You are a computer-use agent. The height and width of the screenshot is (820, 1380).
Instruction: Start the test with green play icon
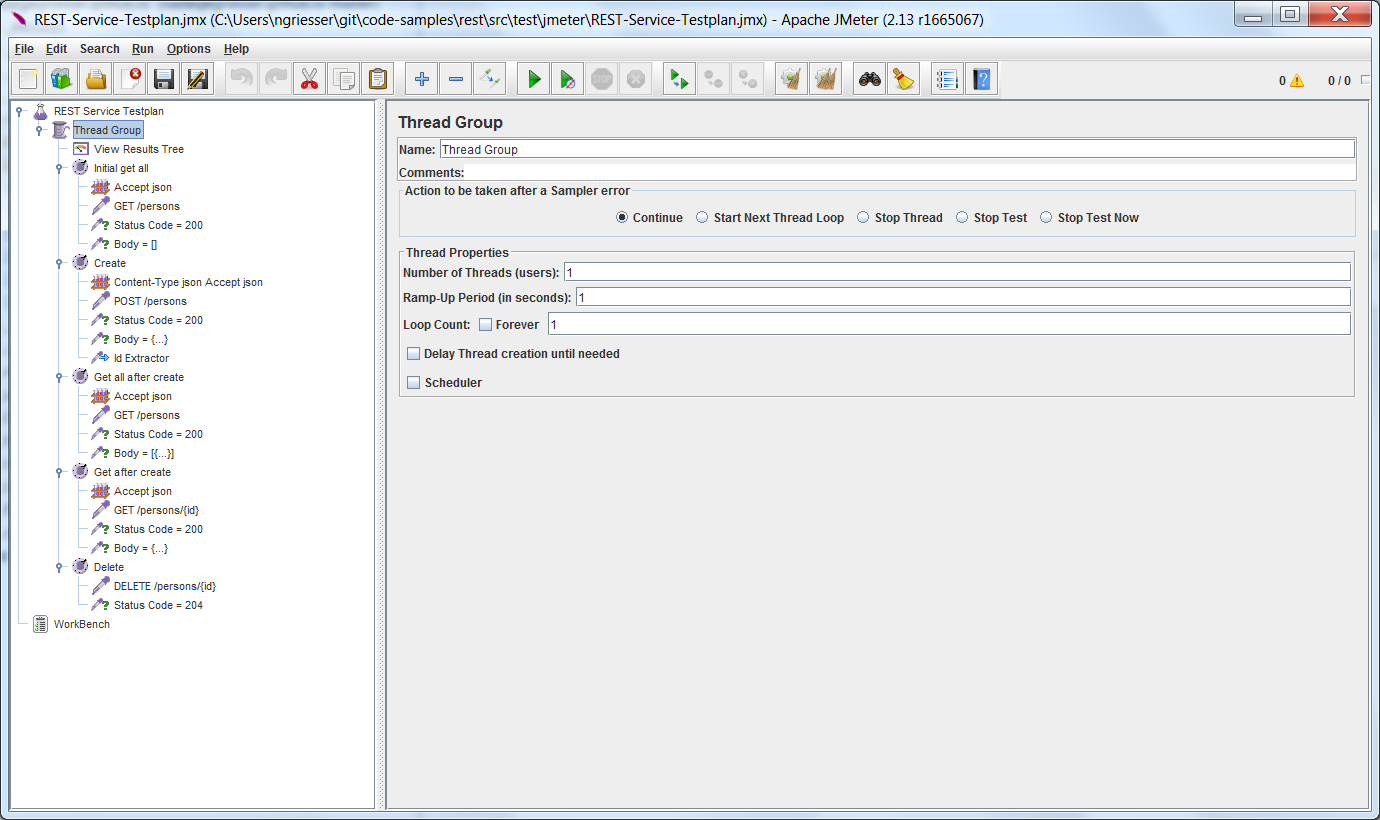(534, 79)
